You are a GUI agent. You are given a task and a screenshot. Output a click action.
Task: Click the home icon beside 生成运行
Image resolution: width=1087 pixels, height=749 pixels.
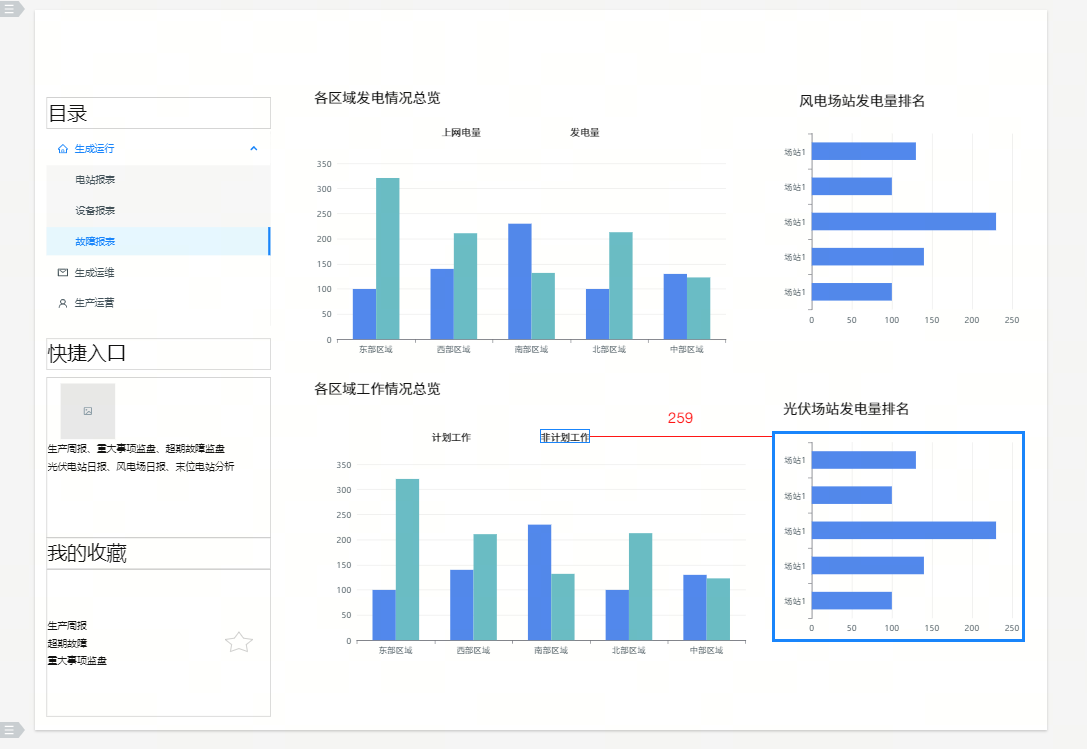[63, 148]
